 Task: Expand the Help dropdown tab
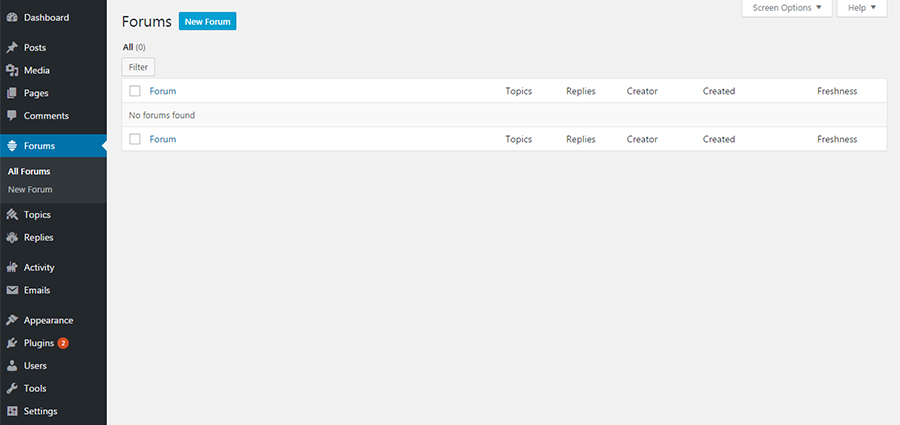[x=862, y=8]
